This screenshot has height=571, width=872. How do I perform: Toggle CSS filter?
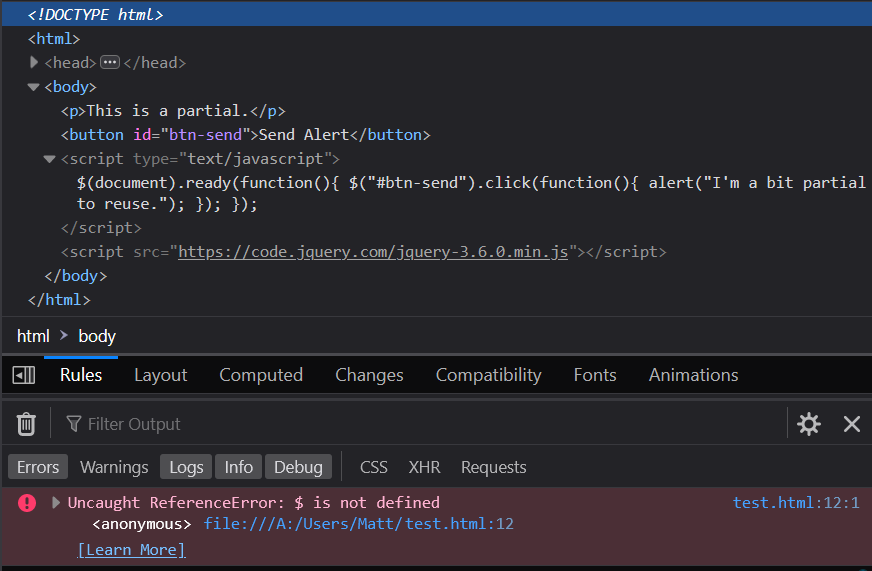[x=373, y=467]
